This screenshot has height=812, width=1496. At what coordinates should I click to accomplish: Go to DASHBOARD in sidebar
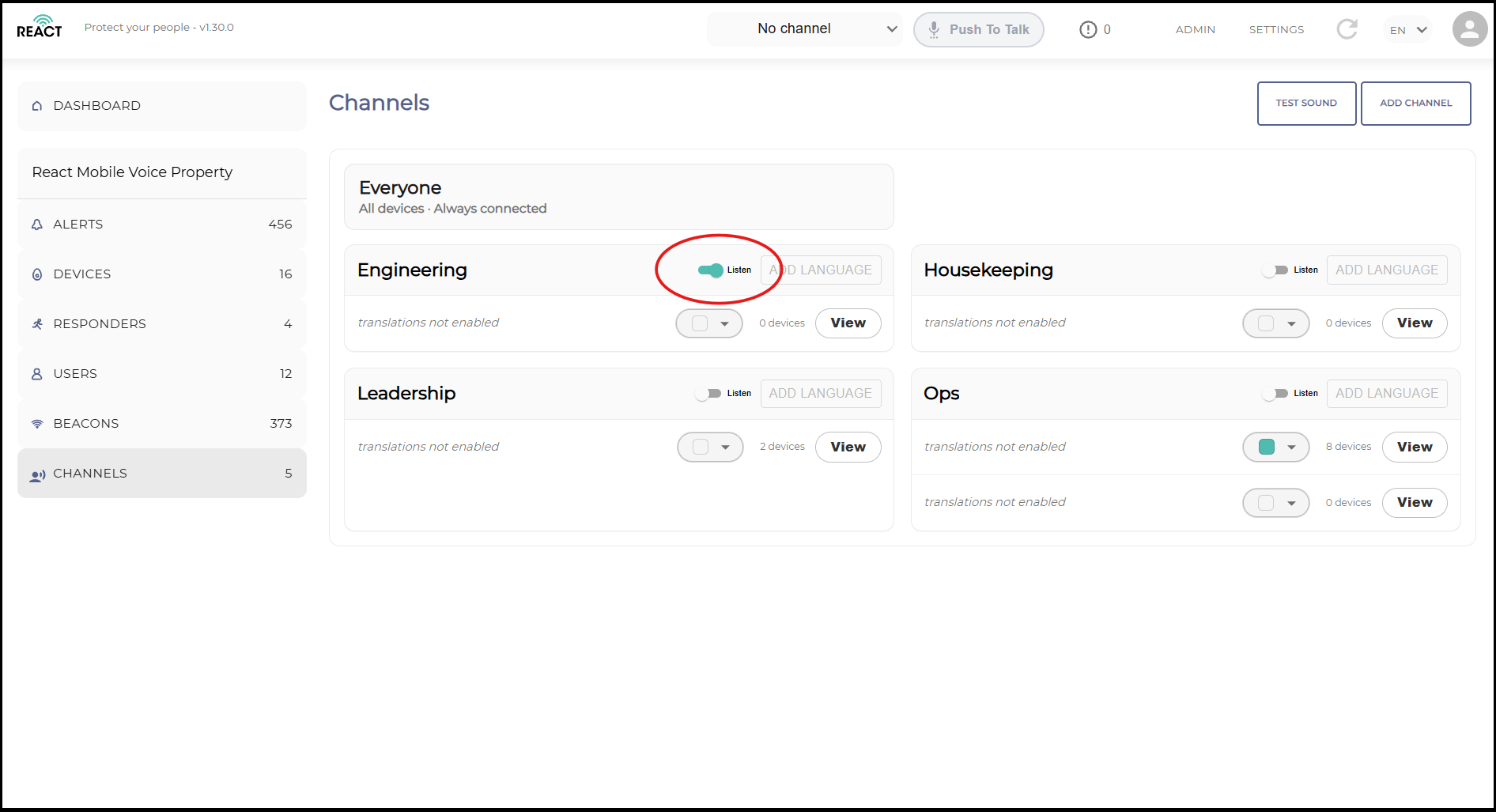click(x=162, y=106)
